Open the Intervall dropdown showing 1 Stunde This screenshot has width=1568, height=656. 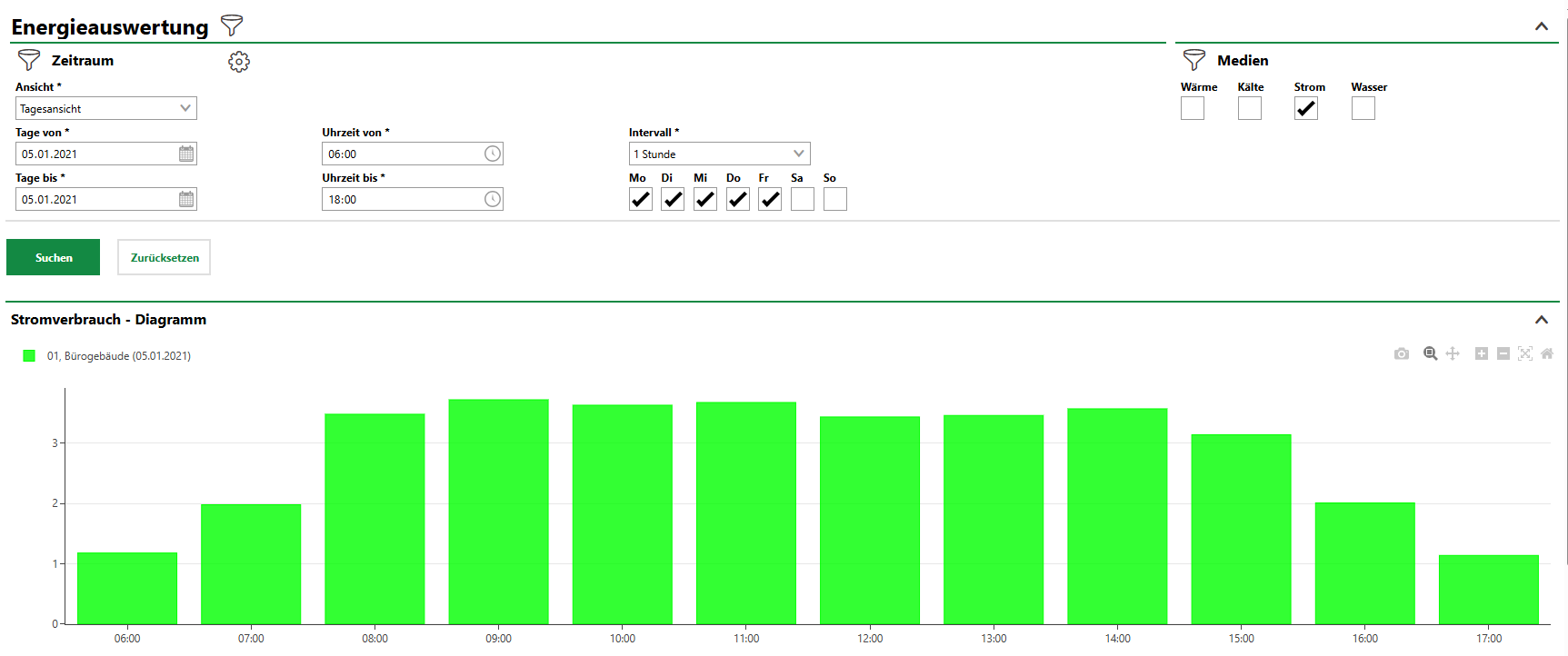click(720, 154)
